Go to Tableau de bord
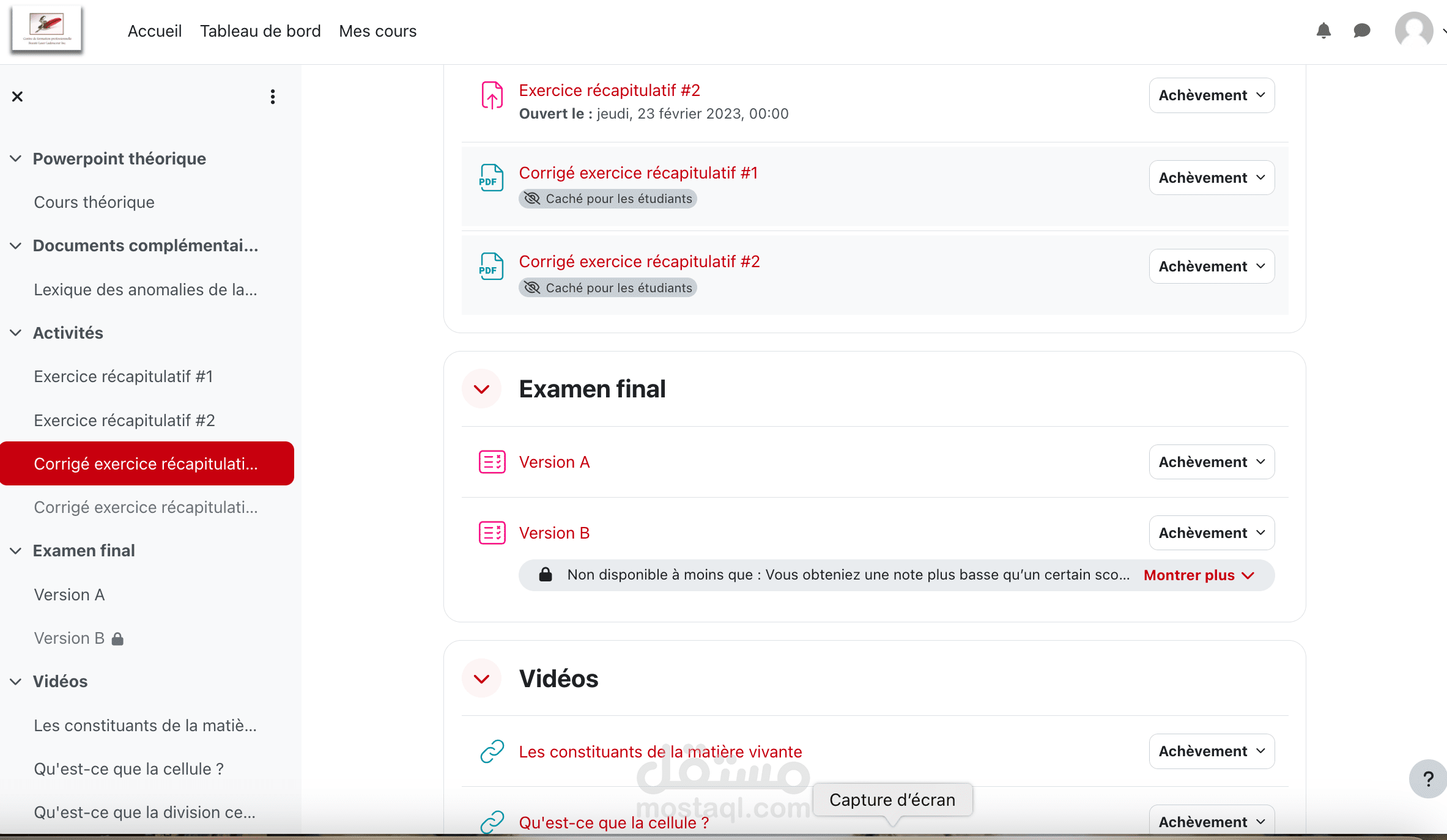 (260, 31)
